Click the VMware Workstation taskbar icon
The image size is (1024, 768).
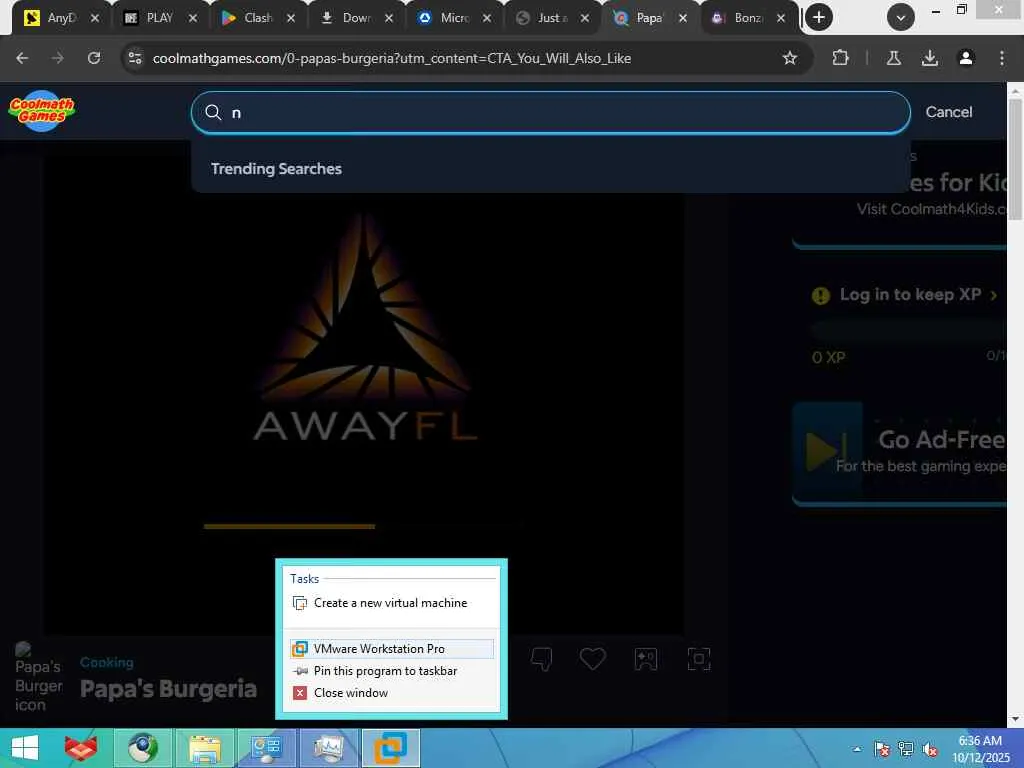(x=391, y=748)
